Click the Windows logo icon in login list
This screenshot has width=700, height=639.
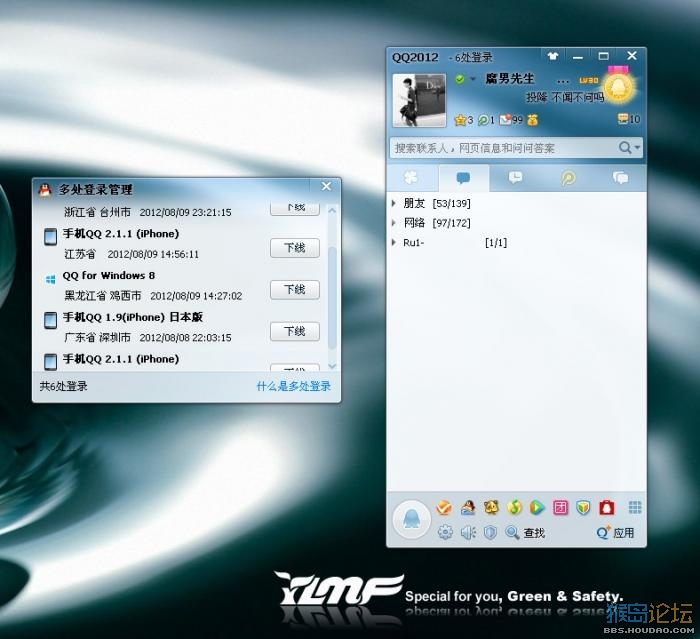coord(50,280)
